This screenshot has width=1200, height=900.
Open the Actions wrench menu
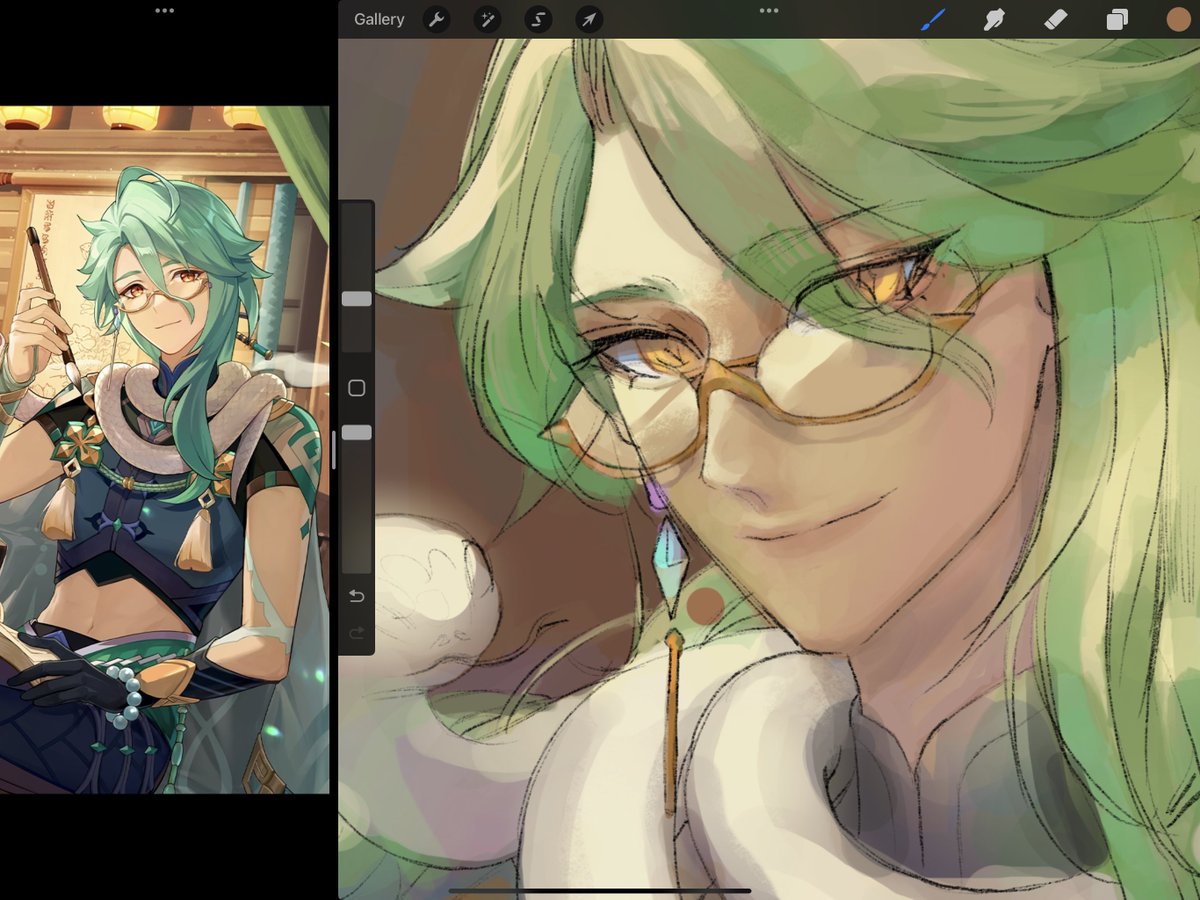[436, 19]
